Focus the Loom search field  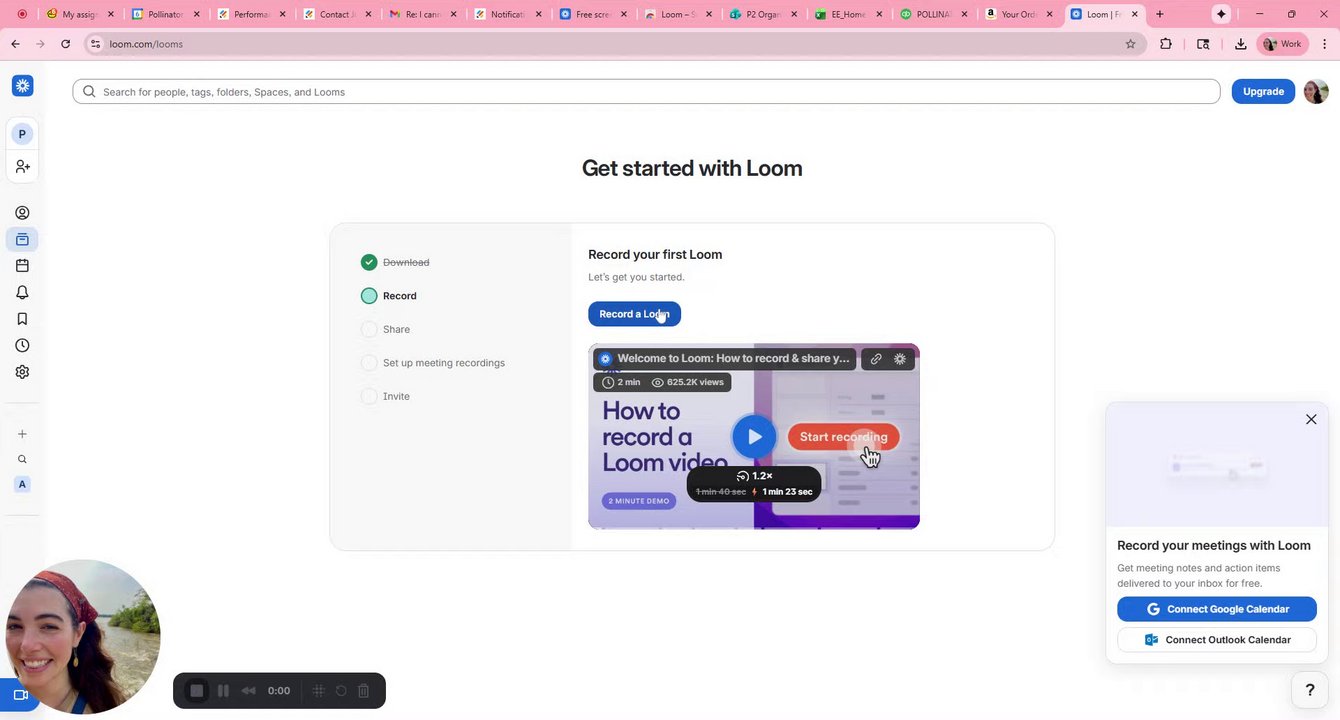pos(646,92)
